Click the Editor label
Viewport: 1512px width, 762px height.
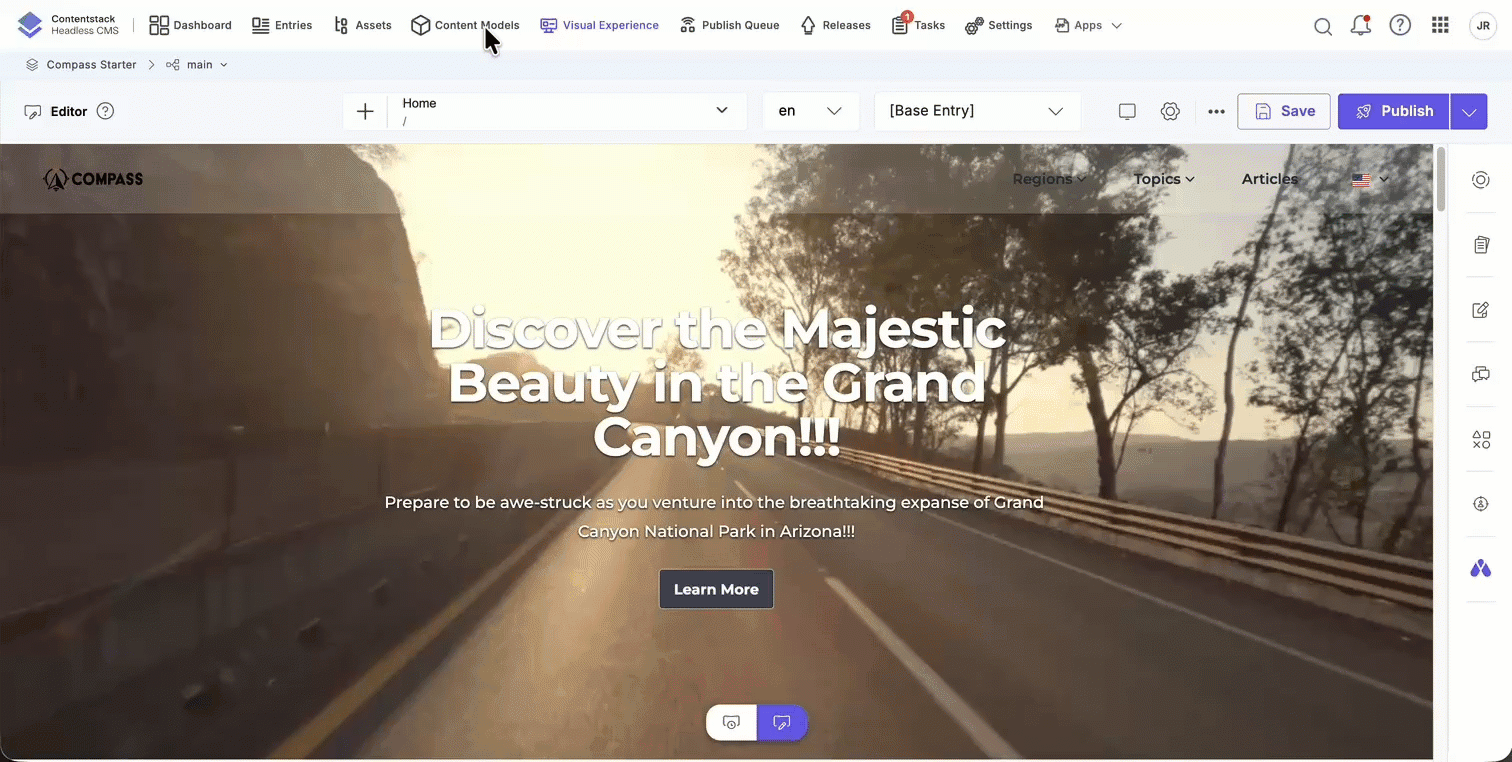69,112
